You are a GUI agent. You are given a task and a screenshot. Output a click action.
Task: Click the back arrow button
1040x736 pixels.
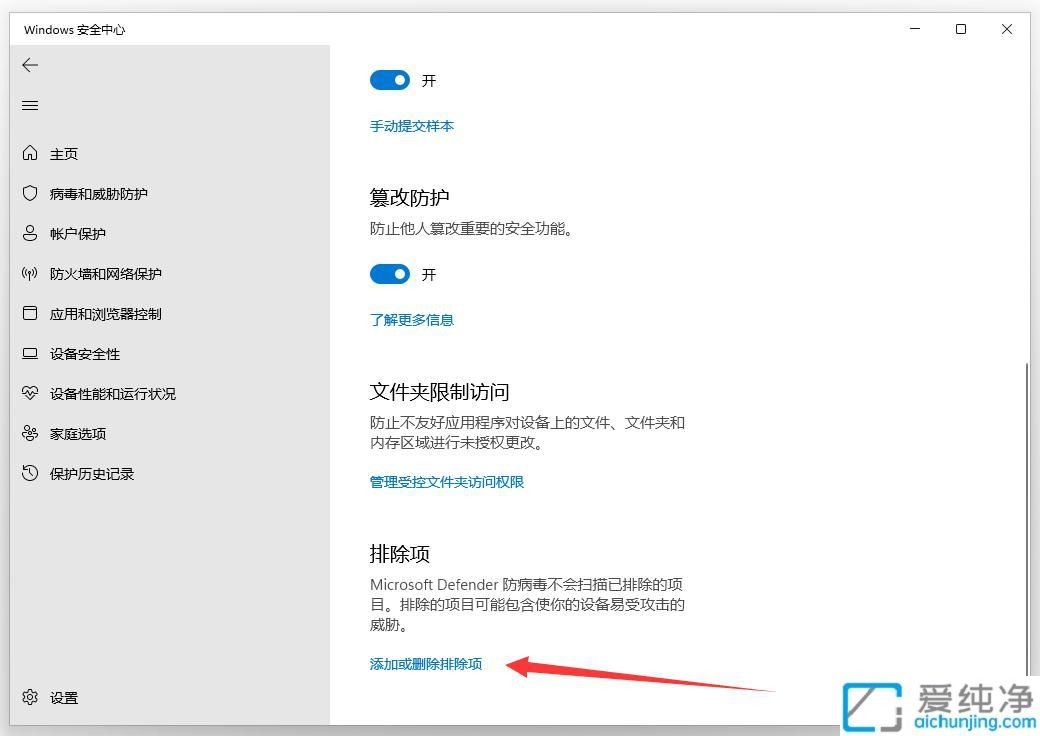[30, 65]
